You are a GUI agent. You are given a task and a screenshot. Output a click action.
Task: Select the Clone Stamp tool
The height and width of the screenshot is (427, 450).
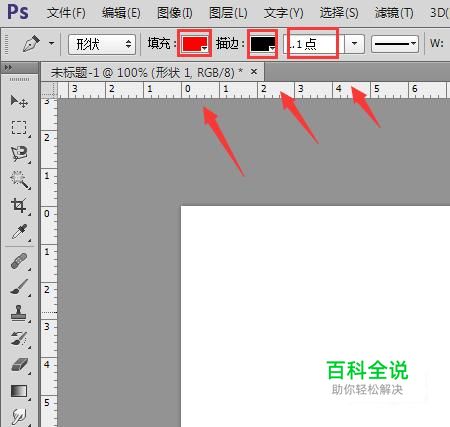point(19,313)
